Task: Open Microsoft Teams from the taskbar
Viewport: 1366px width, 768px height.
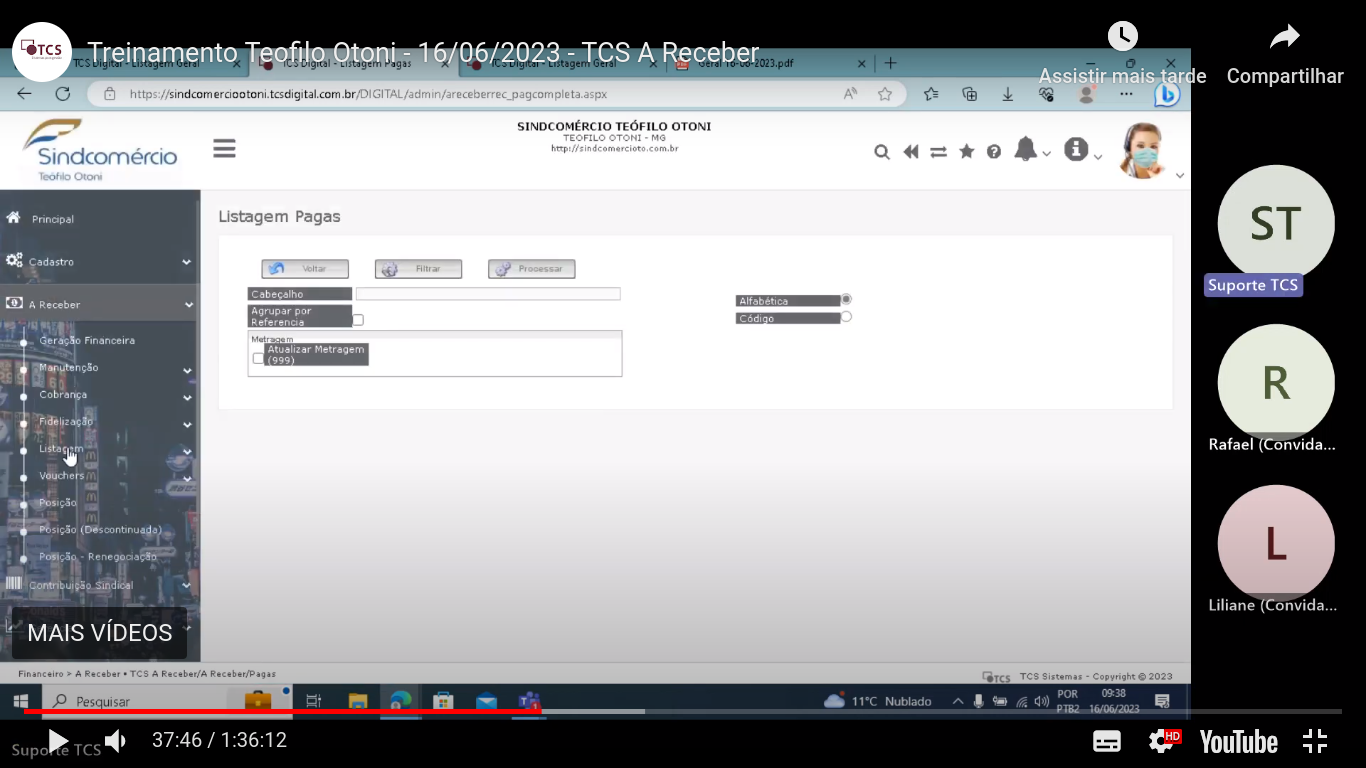Action: click(x=528, y=701)
